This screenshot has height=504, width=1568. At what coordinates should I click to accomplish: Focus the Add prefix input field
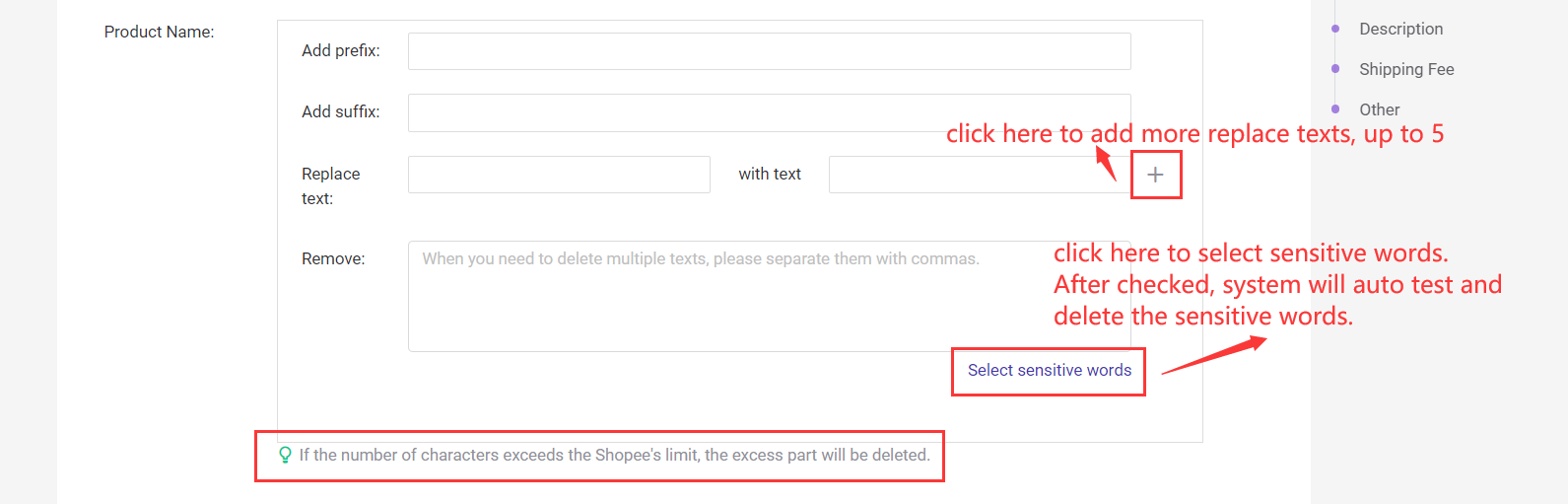(769, 51)
